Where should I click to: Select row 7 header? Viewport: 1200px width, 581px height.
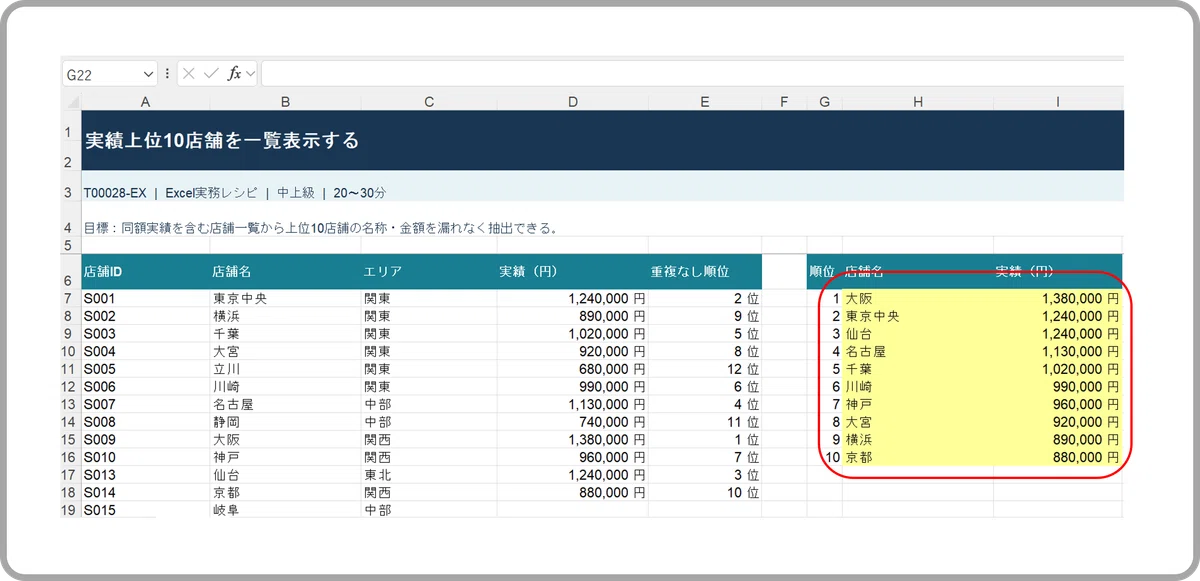[71, 298]
